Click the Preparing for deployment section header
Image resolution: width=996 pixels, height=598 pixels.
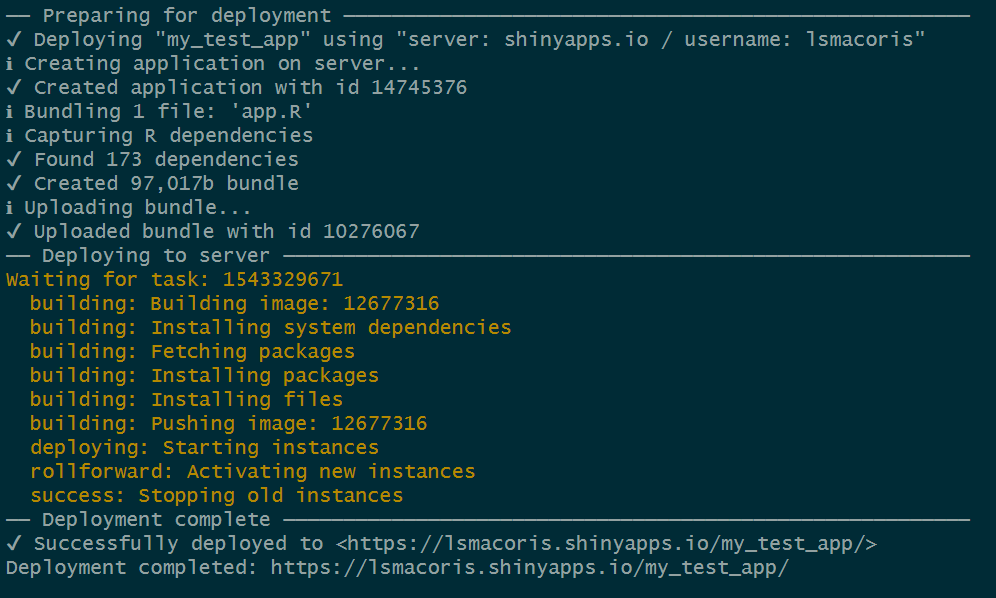186,16
